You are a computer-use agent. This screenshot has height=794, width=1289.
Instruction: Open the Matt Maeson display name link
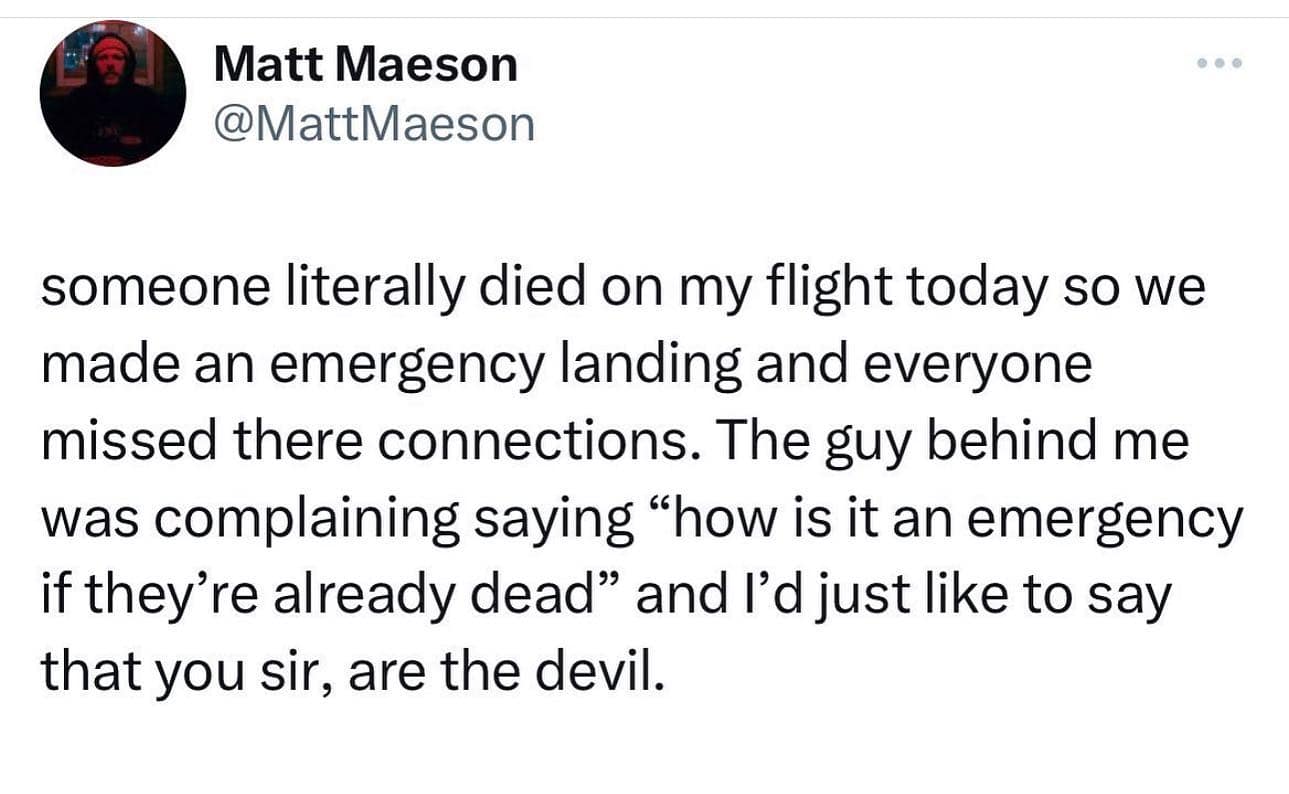pos(366,66)
